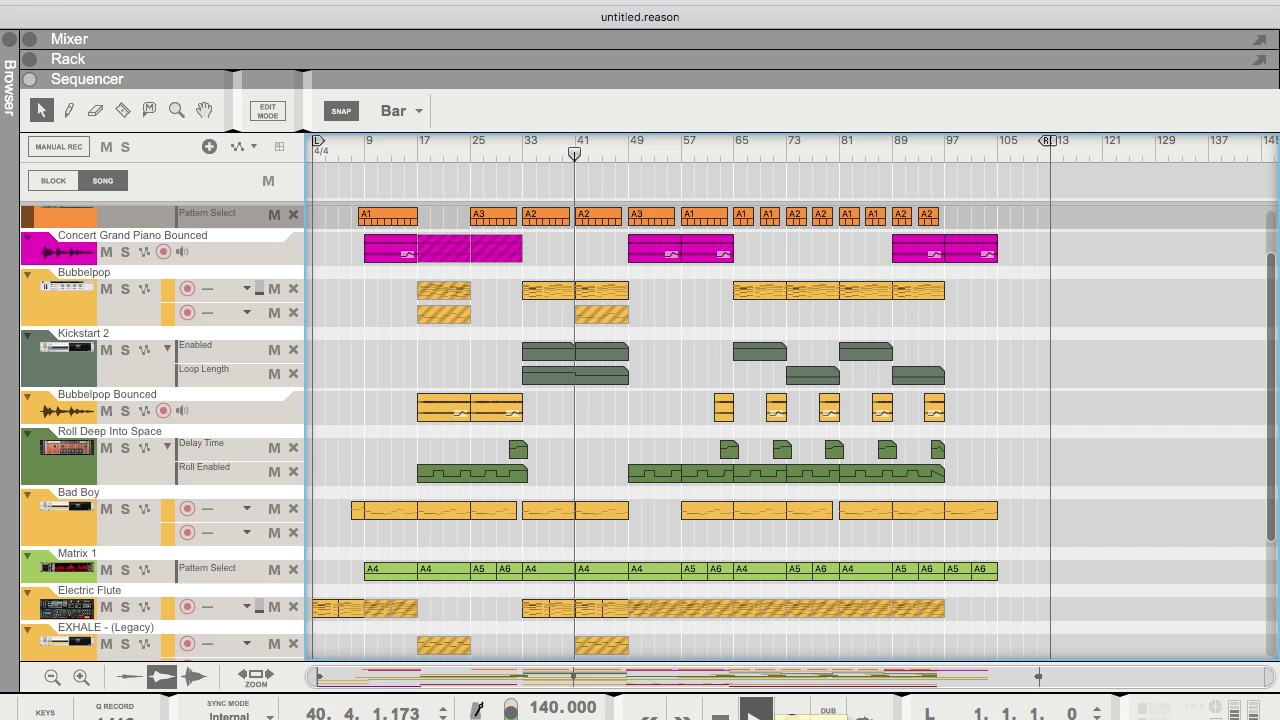Select the Pencil tool
Viewport: 1280px width, 720px height.
69,110
